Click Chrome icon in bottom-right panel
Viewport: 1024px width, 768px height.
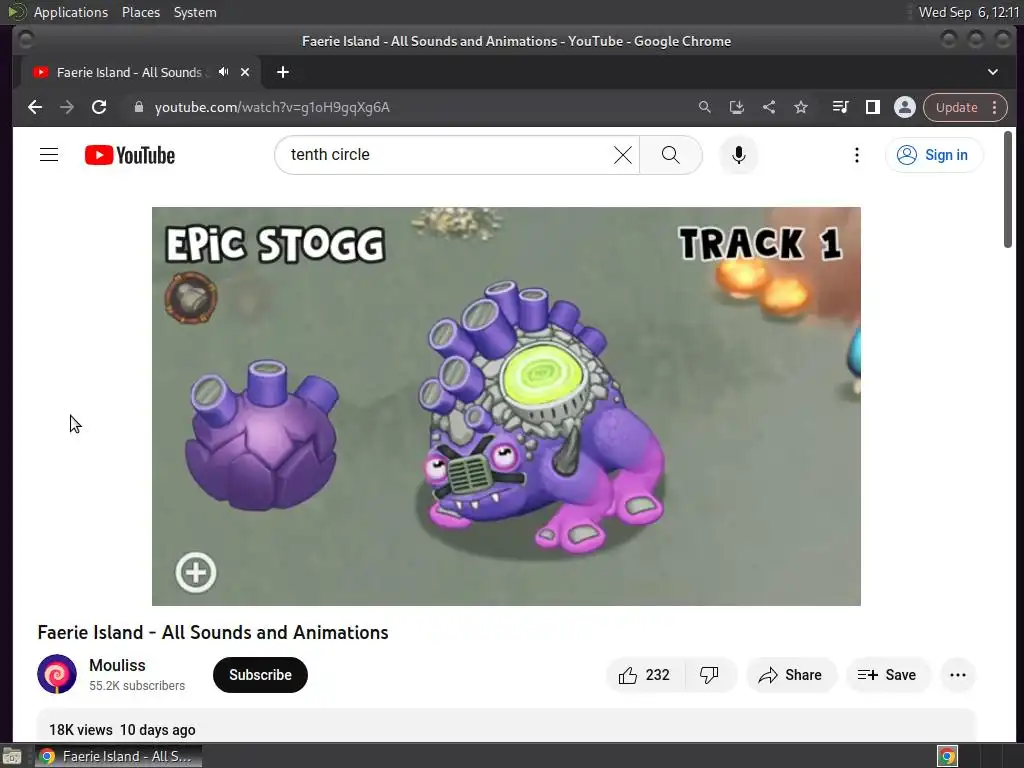coord(947,756)
